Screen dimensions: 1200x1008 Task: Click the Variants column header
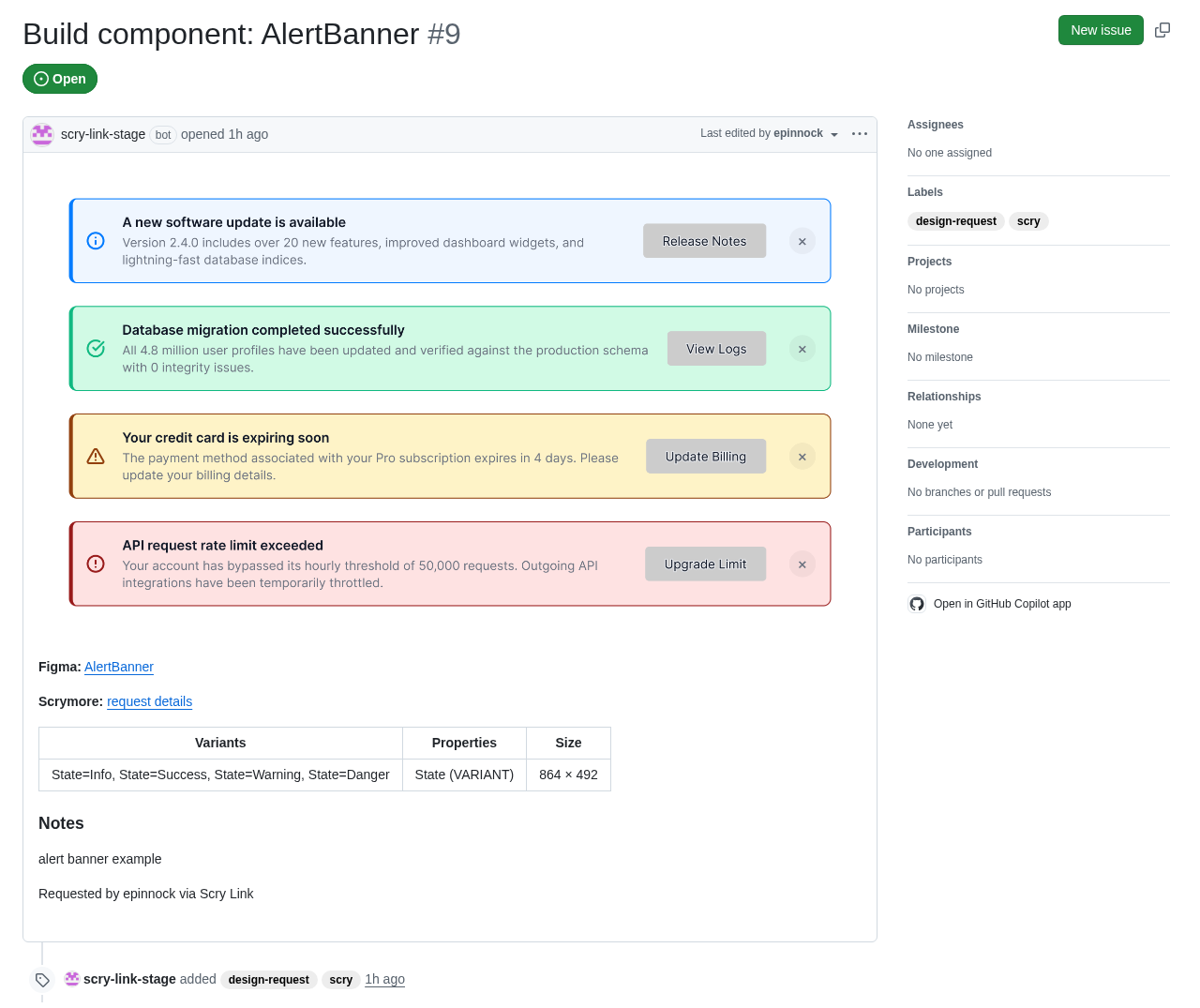[x=220, y=743]
